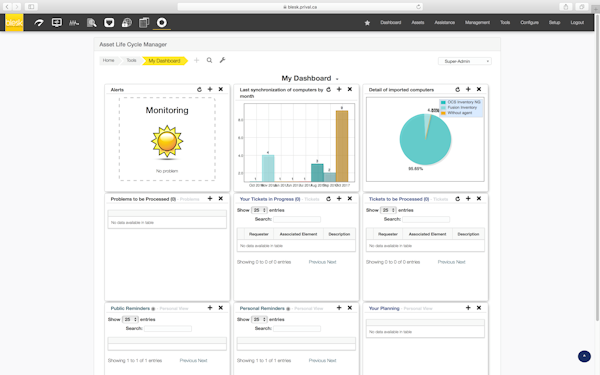Close the Your Tickets in Progress widget
The image size is (600, 375).
(x=350, y=199)
